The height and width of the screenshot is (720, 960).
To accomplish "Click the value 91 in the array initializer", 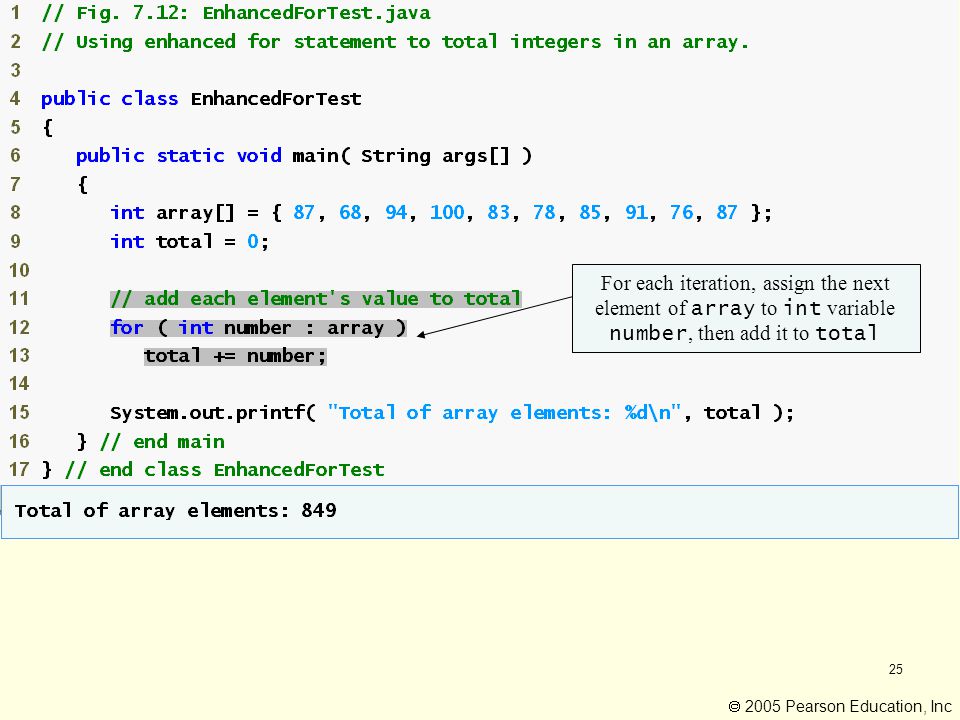I will (x=636, y=212).
